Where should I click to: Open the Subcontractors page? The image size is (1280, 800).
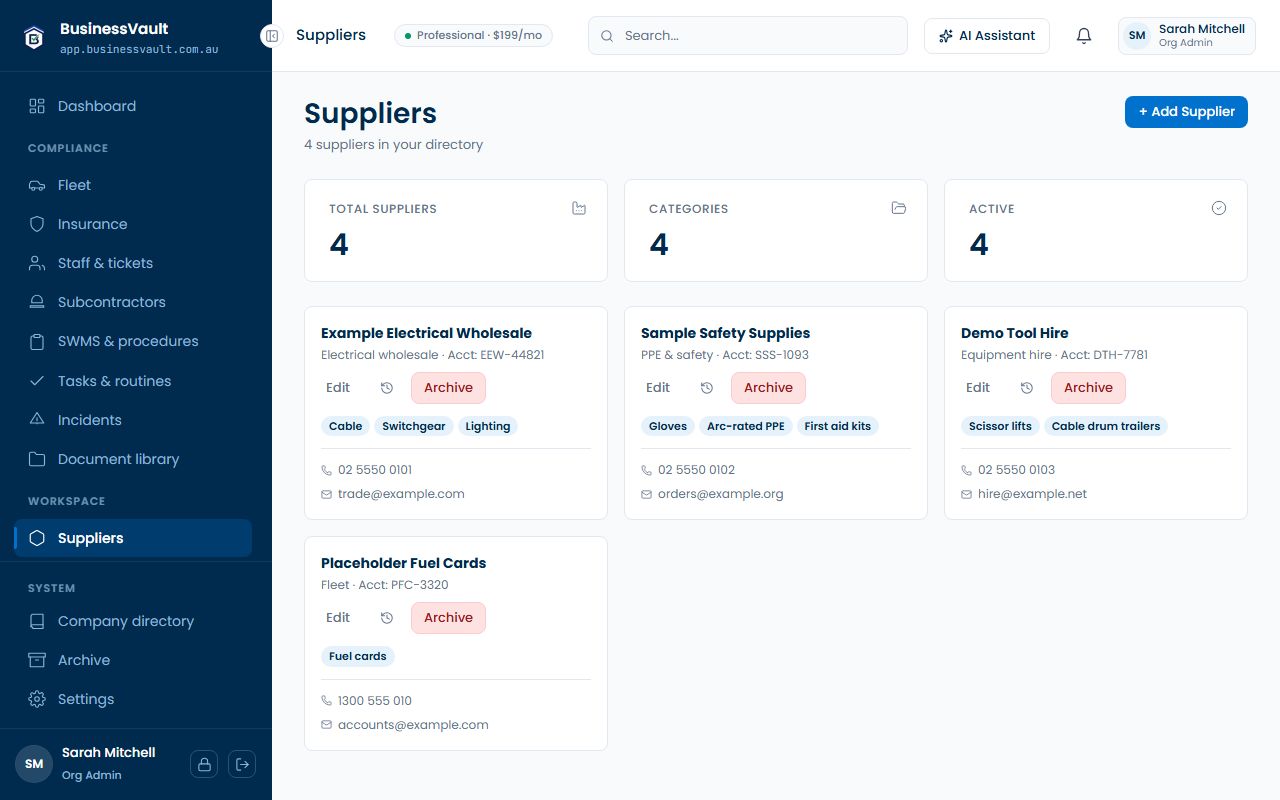pos(133,302)
